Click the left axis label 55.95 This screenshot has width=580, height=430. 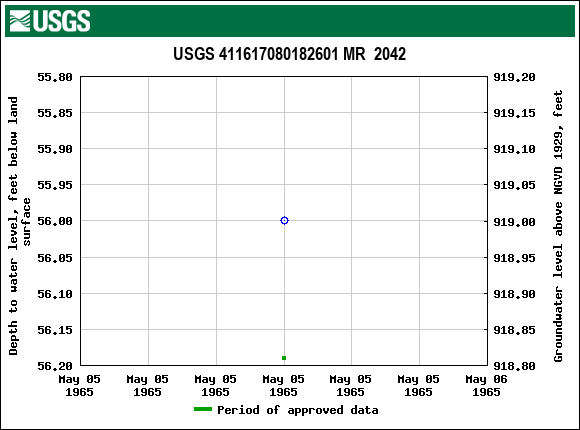pos(55,185)
